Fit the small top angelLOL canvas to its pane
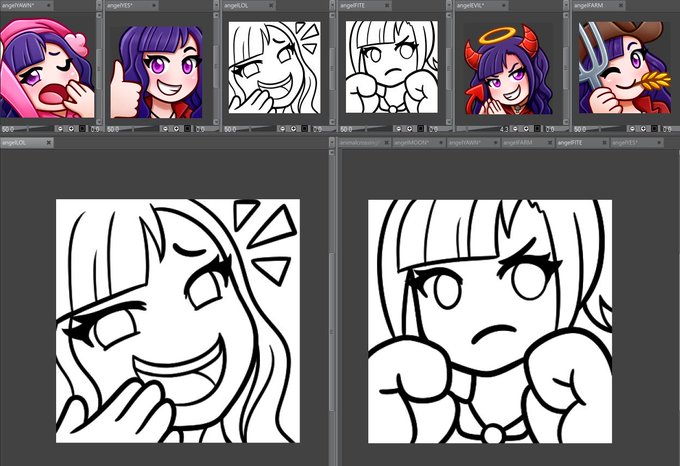The width and height of the screenshot is (680, 466). click(x=304, y=129)
